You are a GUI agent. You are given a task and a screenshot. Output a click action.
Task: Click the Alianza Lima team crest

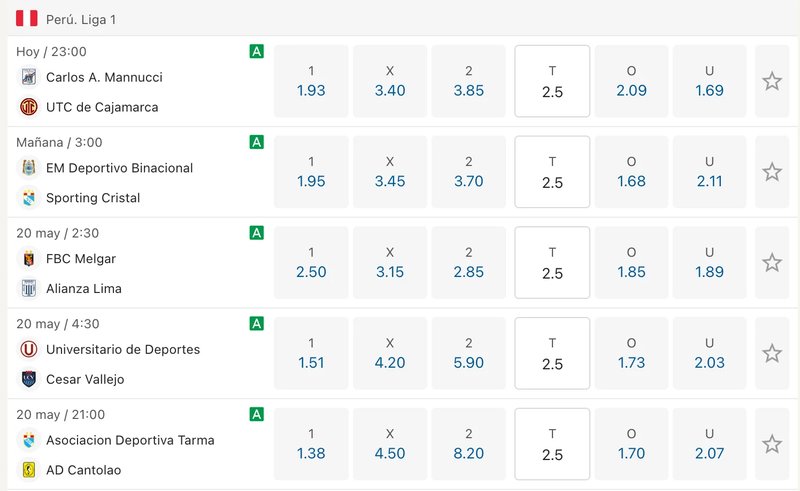pos(28,289)
